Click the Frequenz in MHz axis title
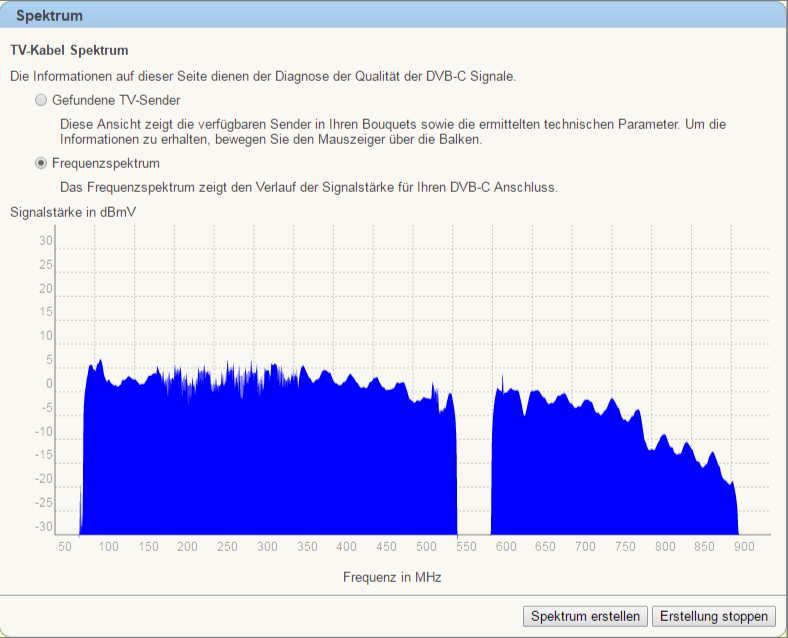The height and width of the screenshot is (638, 788). (x=392, y=577)
